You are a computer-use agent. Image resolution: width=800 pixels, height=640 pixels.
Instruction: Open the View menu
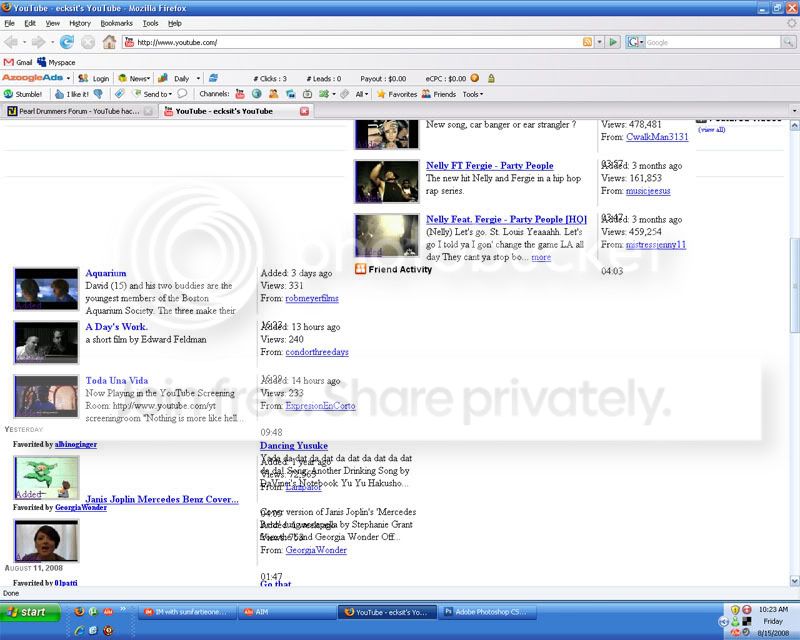click(53, 23)
